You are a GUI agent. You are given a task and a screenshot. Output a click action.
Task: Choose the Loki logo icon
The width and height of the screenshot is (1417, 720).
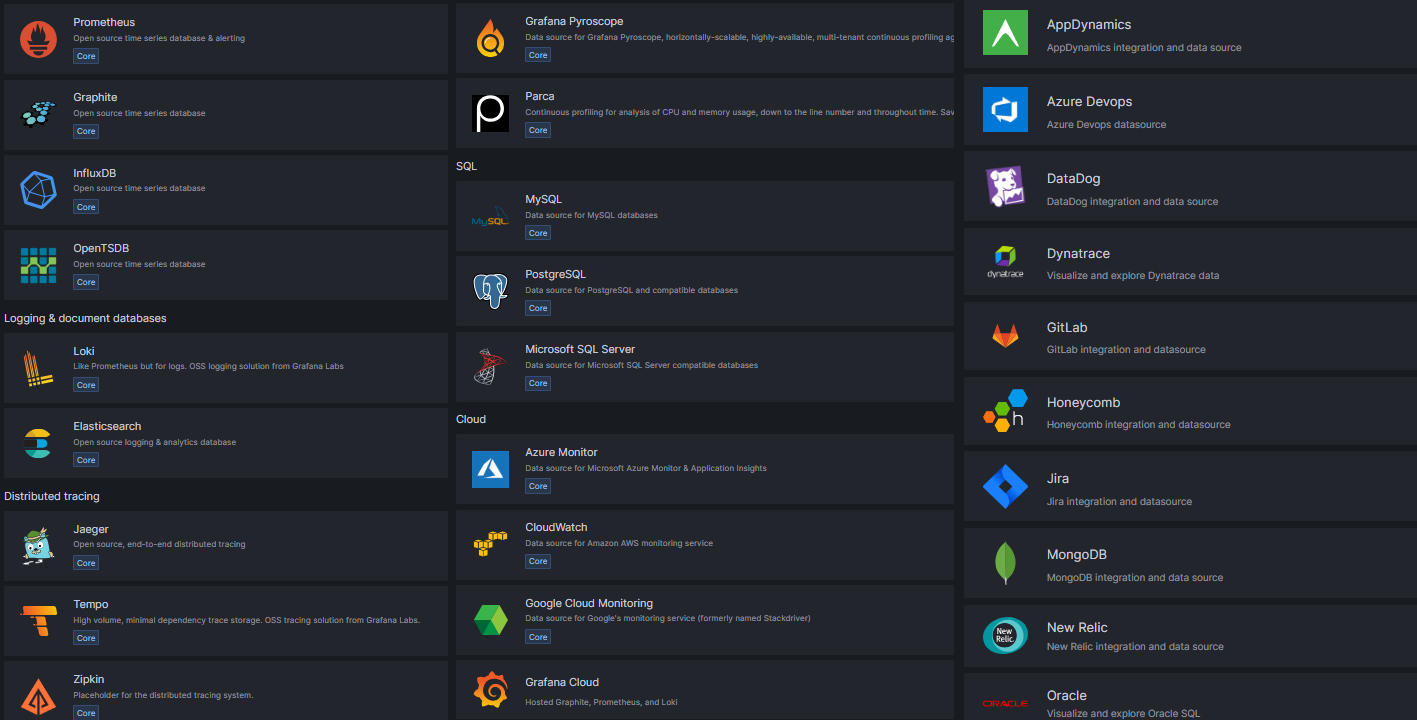(x=38, y=368)
